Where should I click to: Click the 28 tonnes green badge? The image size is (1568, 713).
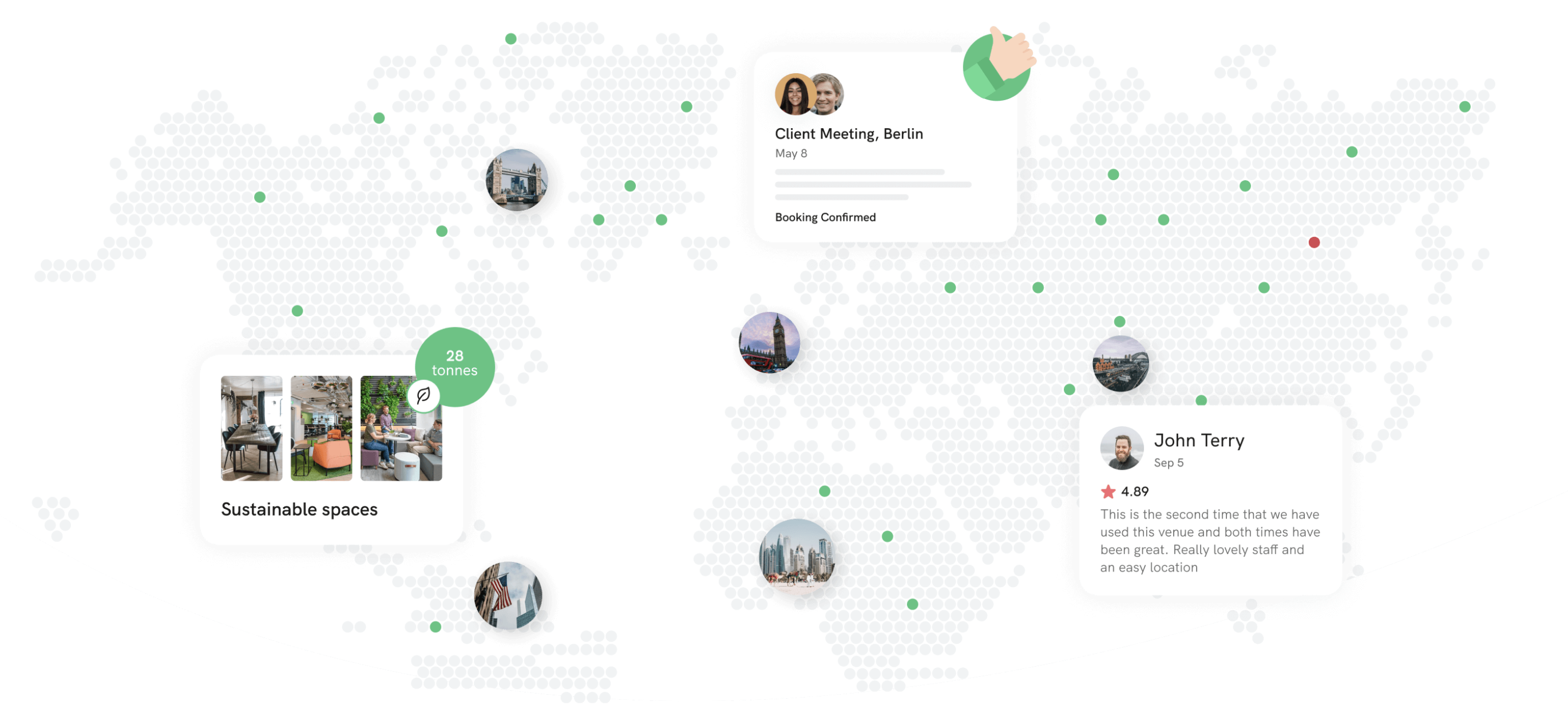tap(455, 367)
